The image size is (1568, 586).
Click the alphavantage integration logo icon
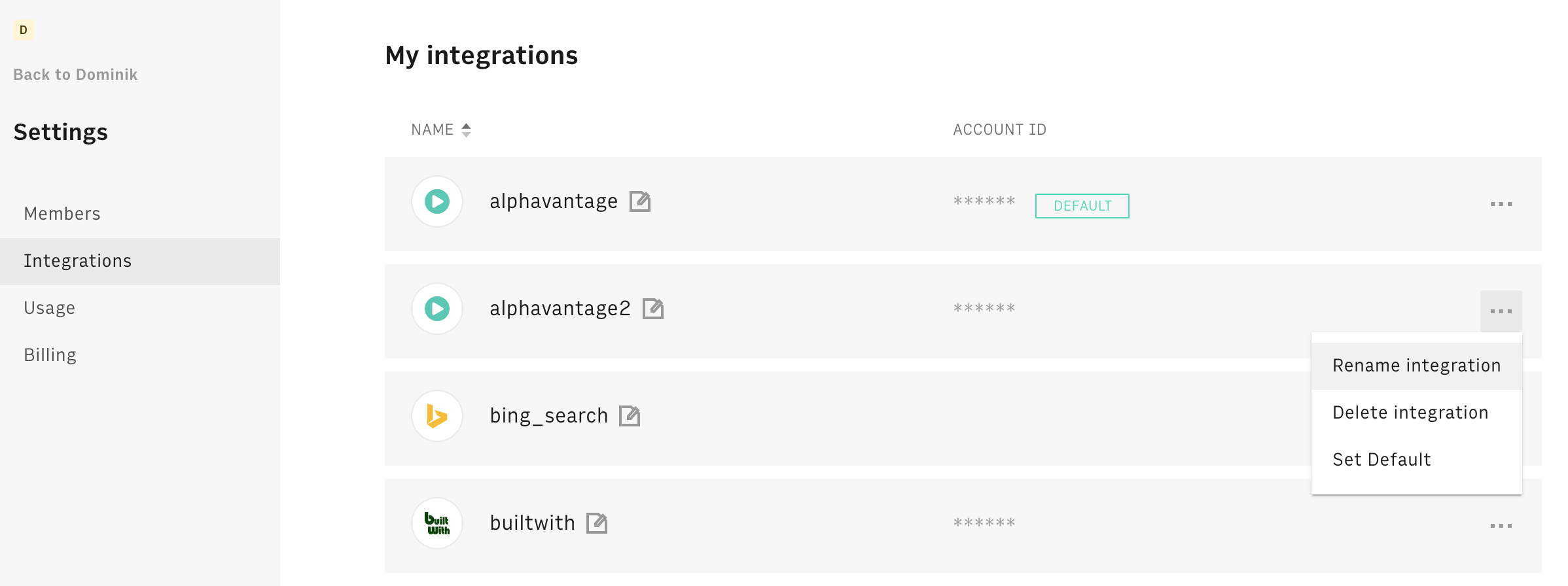[x=437, y=201]
